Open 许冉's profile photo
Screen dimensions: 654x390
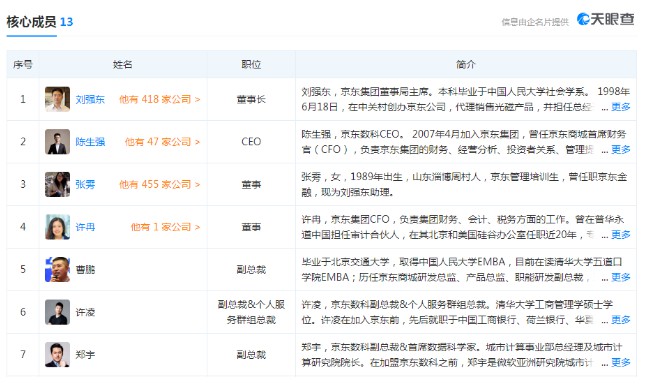tap(58, 227)
